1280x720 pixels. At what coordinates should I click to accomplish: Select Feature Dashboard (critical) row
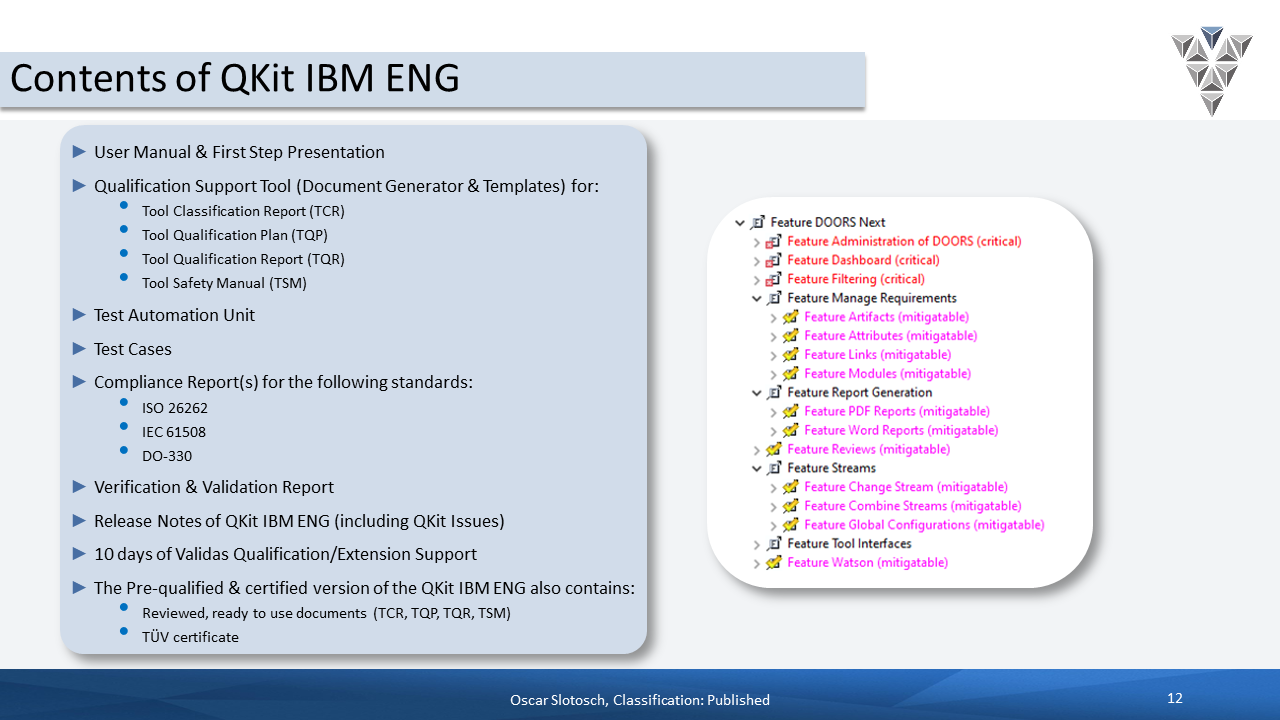pos(863,260)
